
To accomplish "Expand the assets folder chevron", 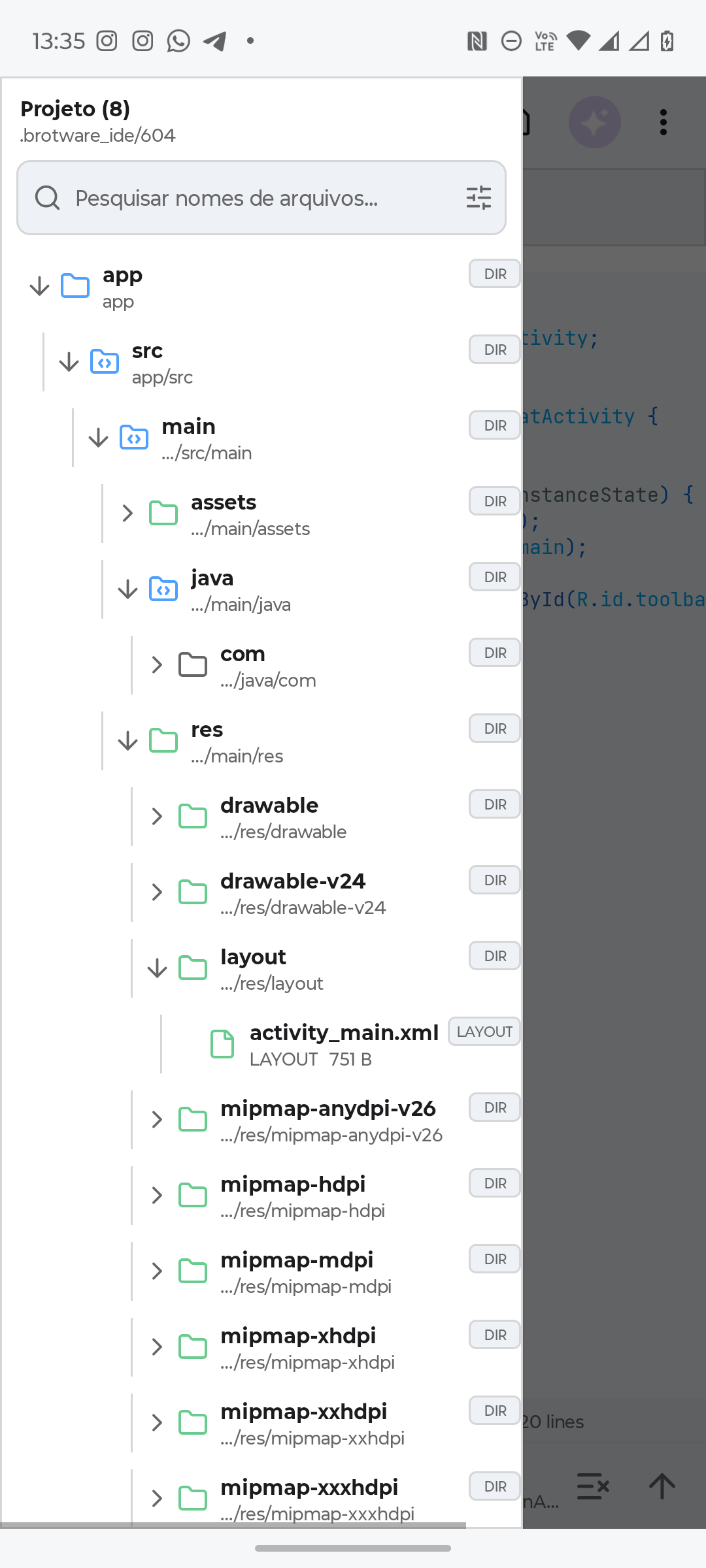I will click(127, 513).
